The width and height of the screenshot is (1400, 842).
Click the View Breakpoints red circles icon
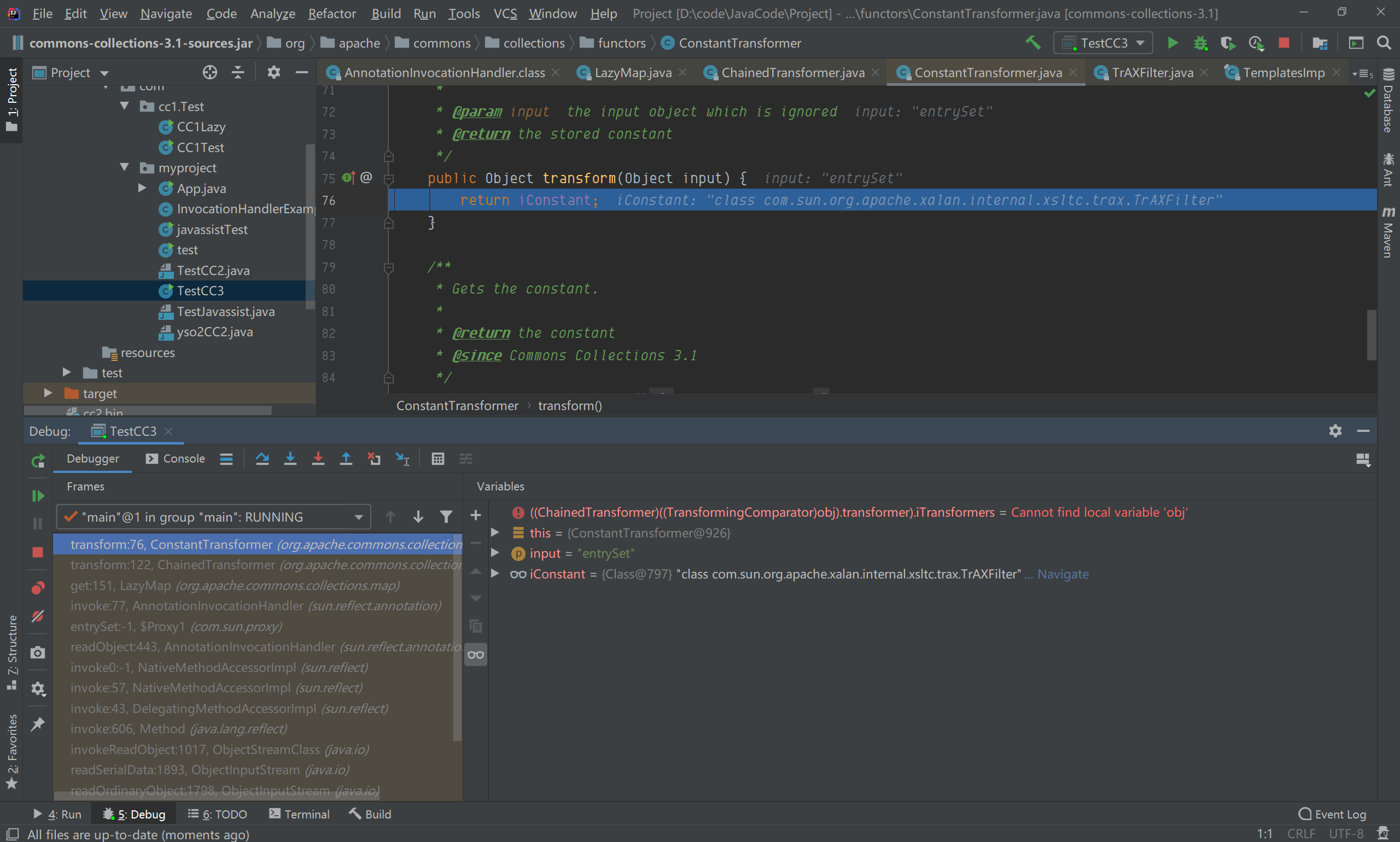(x=37, y=588)
